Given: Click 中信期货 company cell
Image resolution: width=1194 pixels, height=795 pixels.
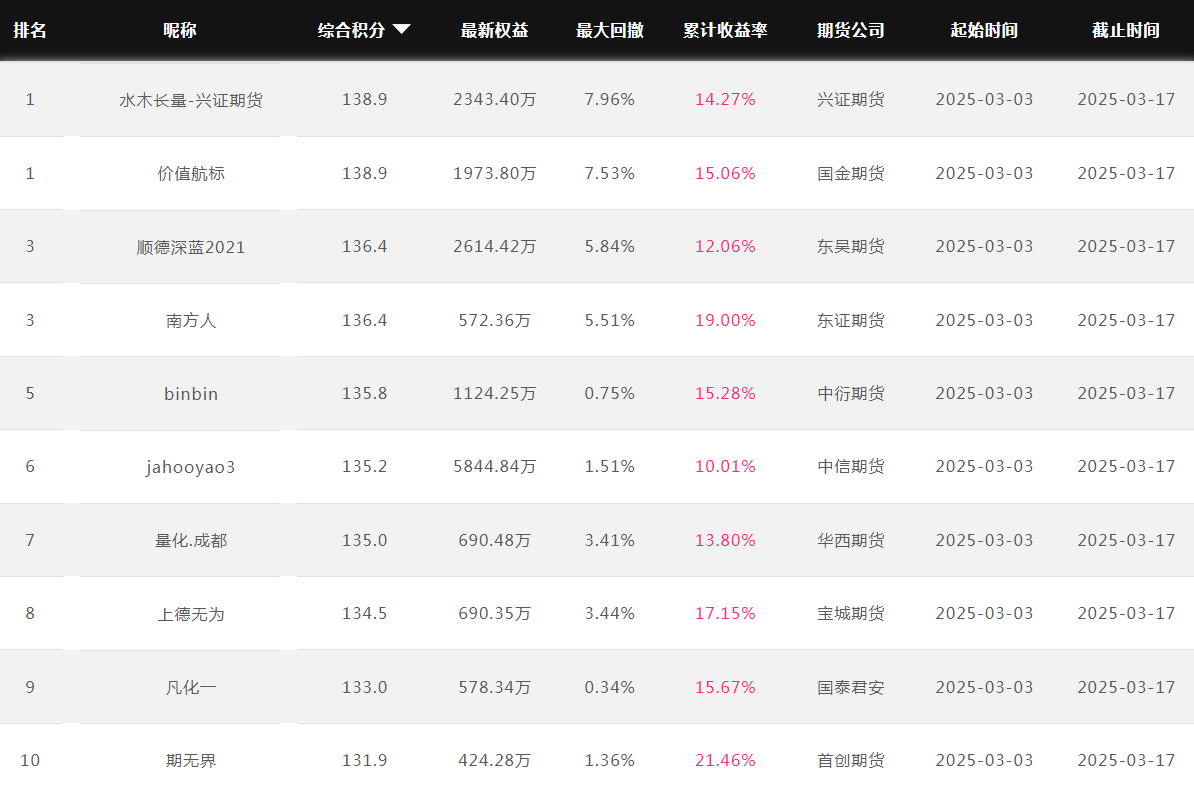Looking at the screenshot, I should click(851, 466).
